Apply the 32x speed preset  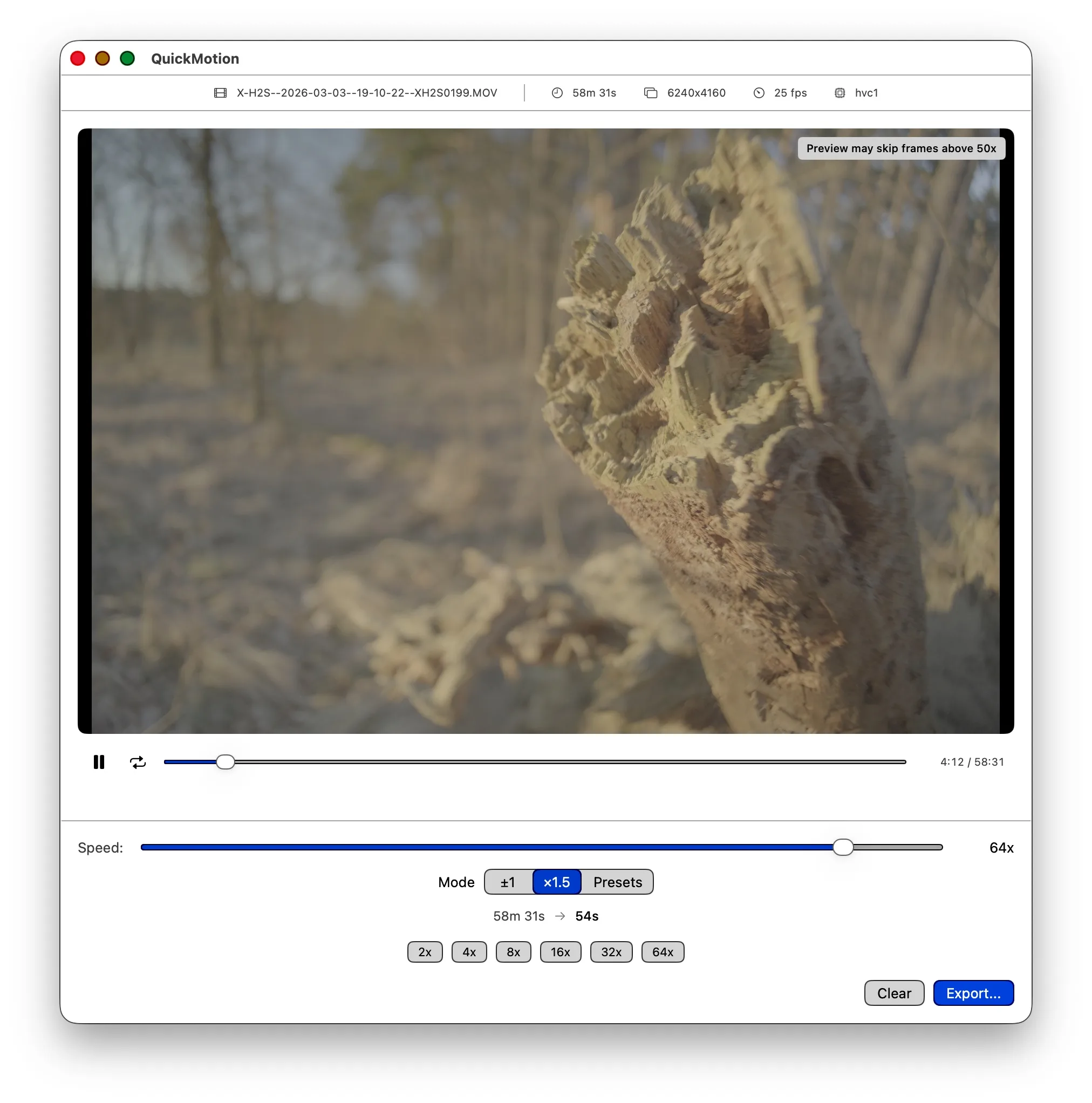click(611, 952)
